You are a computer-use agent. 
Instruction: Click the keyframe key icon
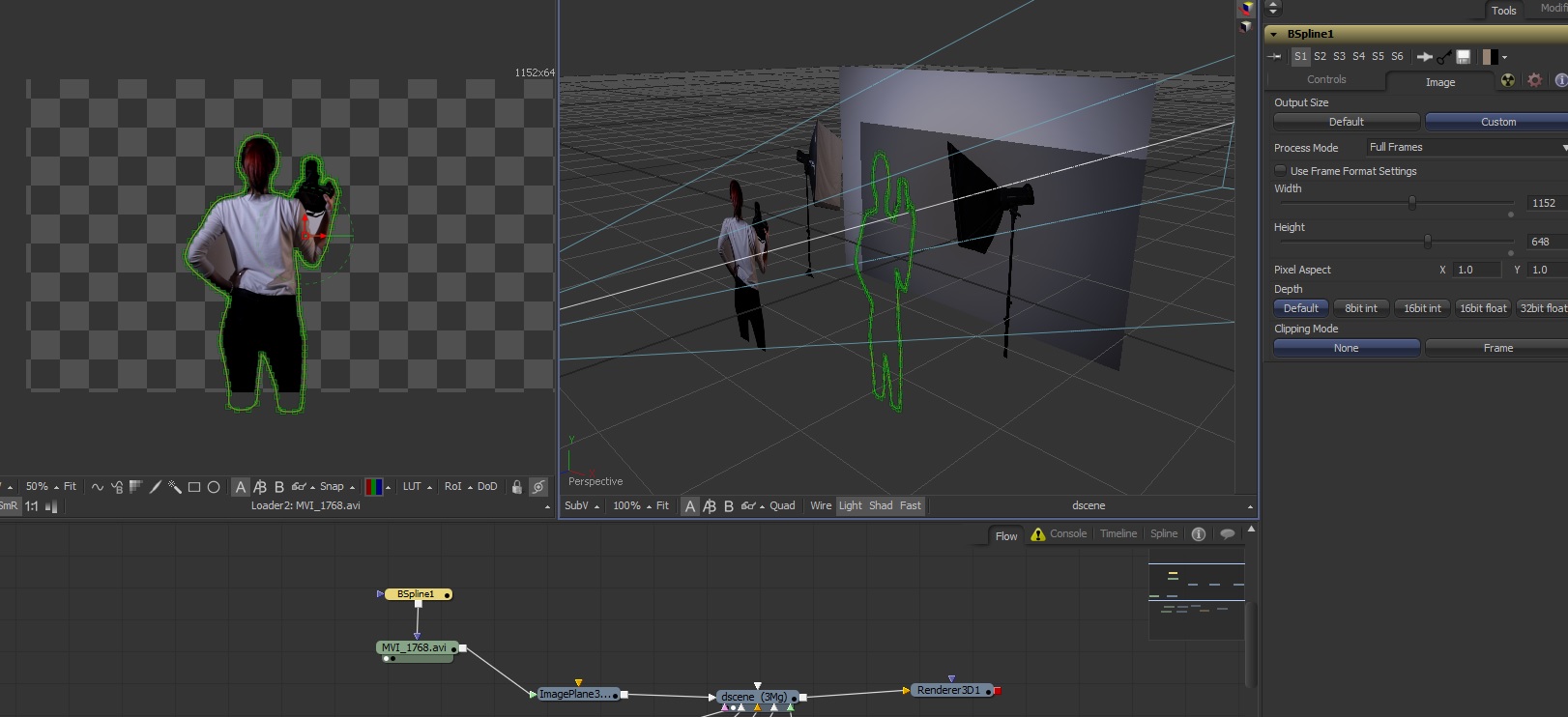tap(1444, 57)
